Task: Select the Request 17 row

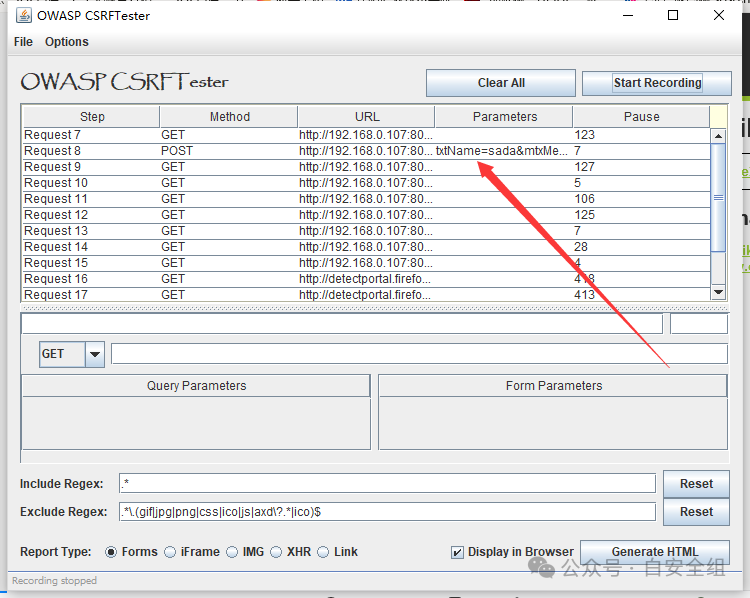Action: 366,295
